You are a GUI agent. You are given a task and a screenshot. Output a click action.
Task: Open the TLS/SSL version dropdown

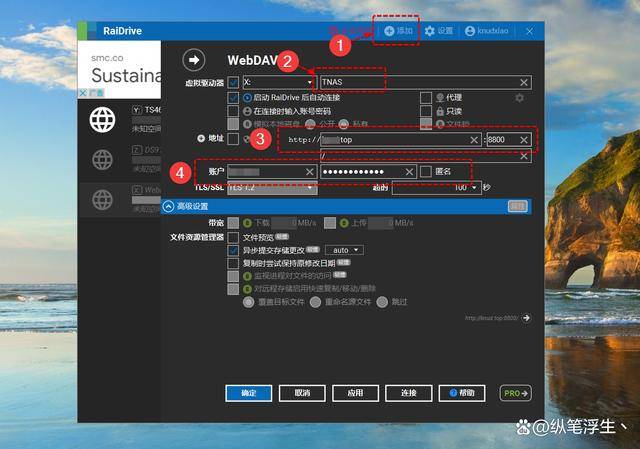(272, 187)
